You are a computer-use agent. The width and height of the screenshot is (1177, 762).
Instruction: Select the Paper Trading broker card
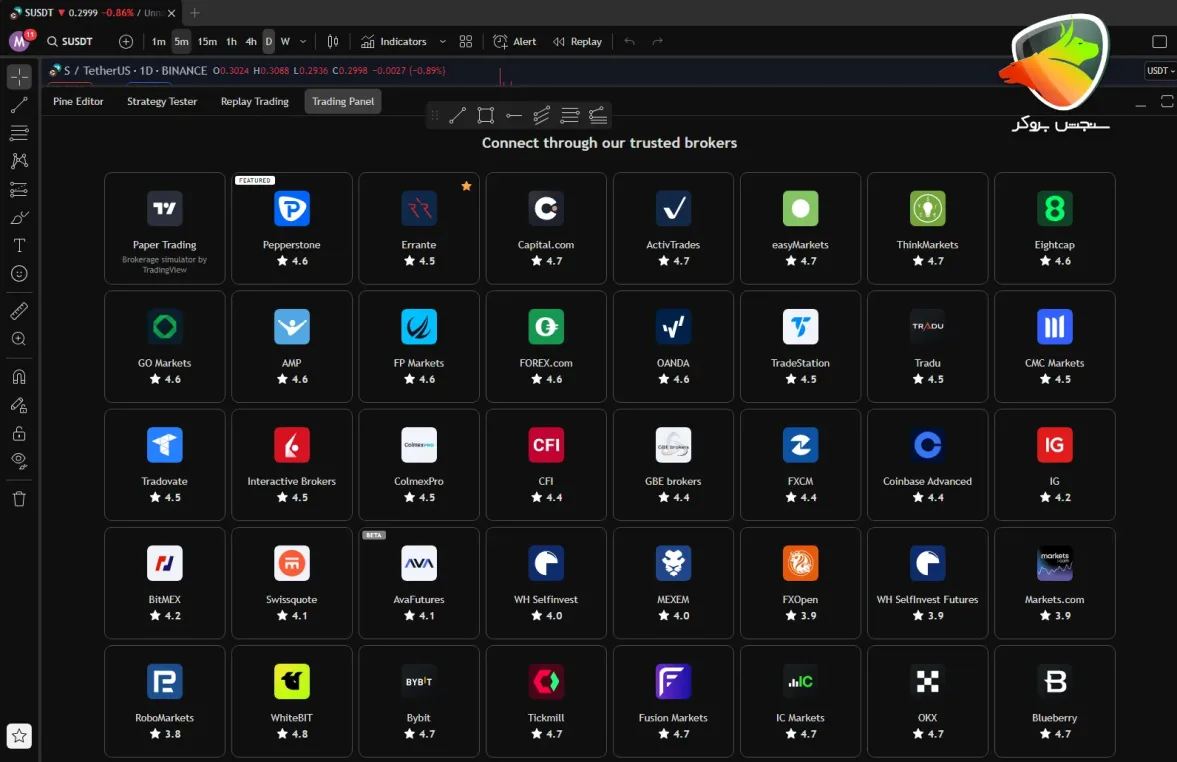[164, 228]
